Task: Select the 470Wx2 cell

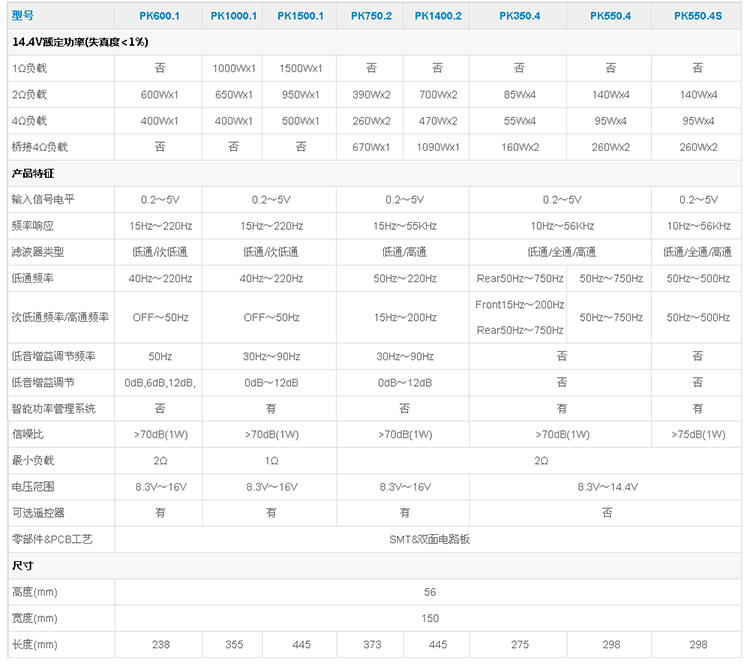Action: [438, 121]
